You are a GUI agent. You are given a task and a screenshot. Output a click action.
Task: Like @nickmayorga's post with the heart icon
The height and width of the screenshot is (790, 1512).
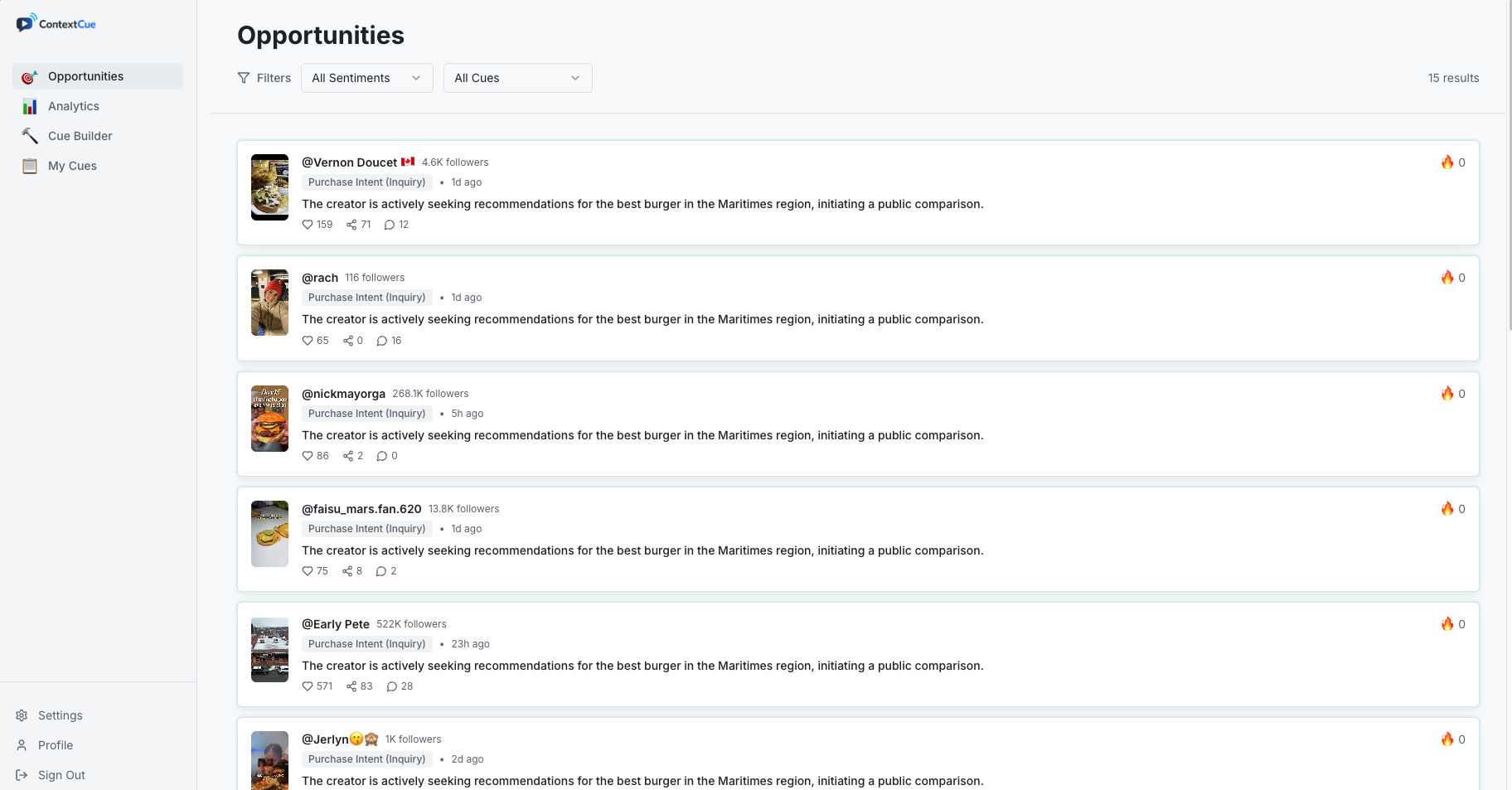[x=307, y=456]
